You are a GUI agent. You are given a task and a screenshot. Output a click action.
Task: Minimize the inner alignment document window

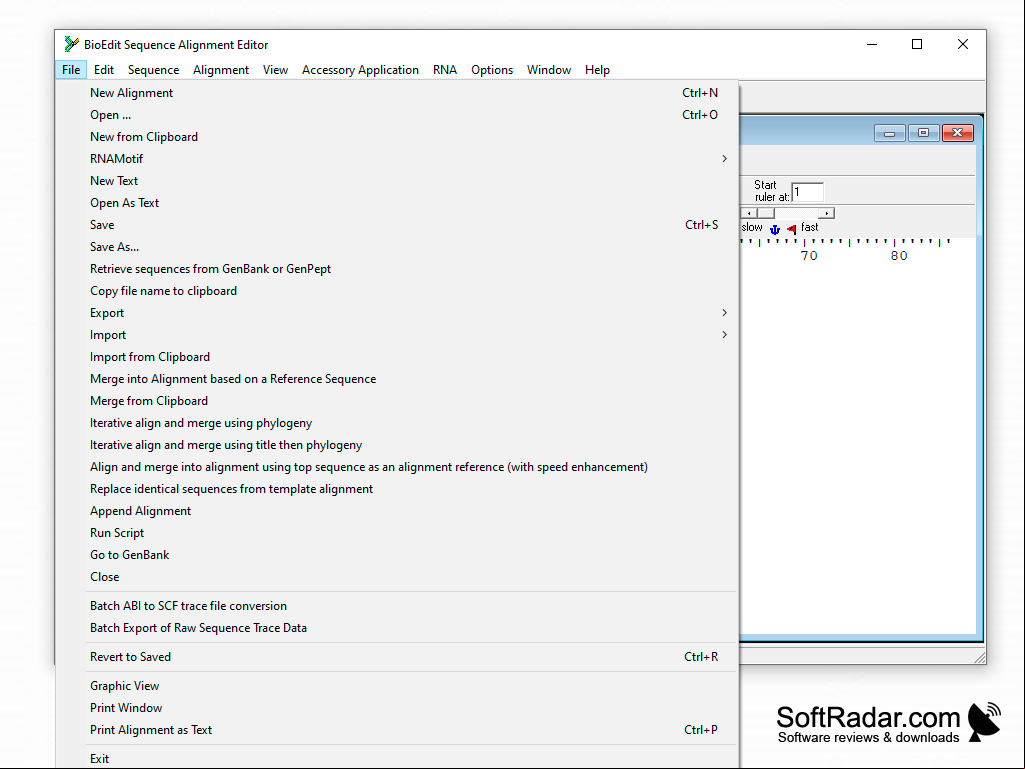click(x=889, y=133)
